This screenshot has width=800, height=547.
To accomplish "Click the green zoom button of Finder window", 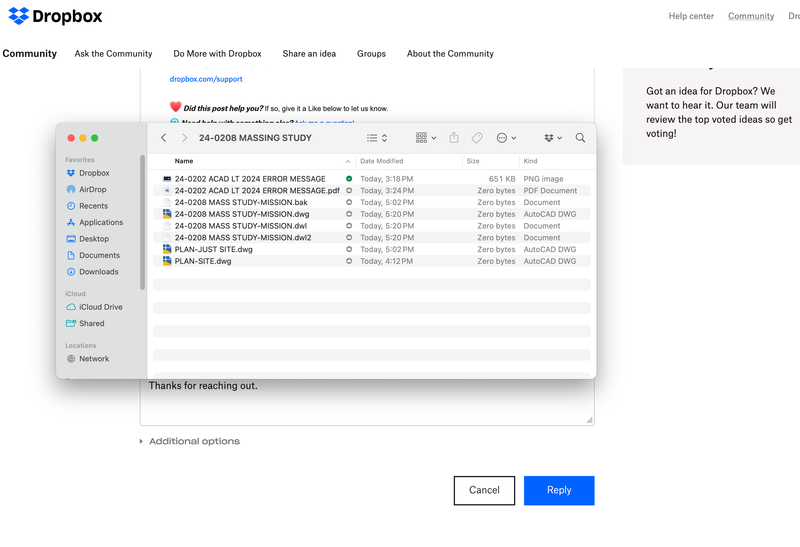I will pos(94,138).
